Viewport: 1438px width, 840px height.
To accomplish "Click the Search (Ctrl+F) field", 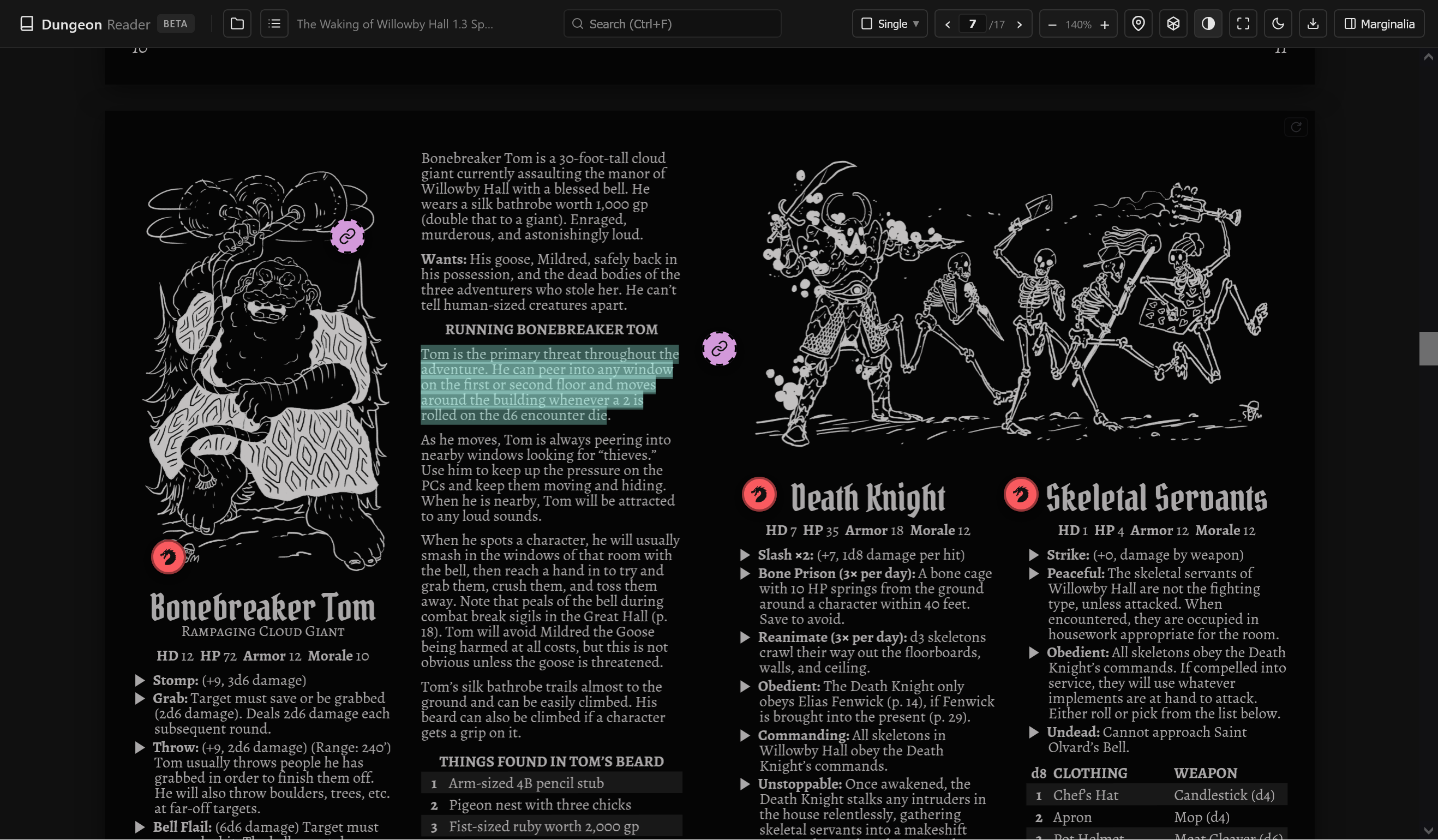I will (673, 24).
